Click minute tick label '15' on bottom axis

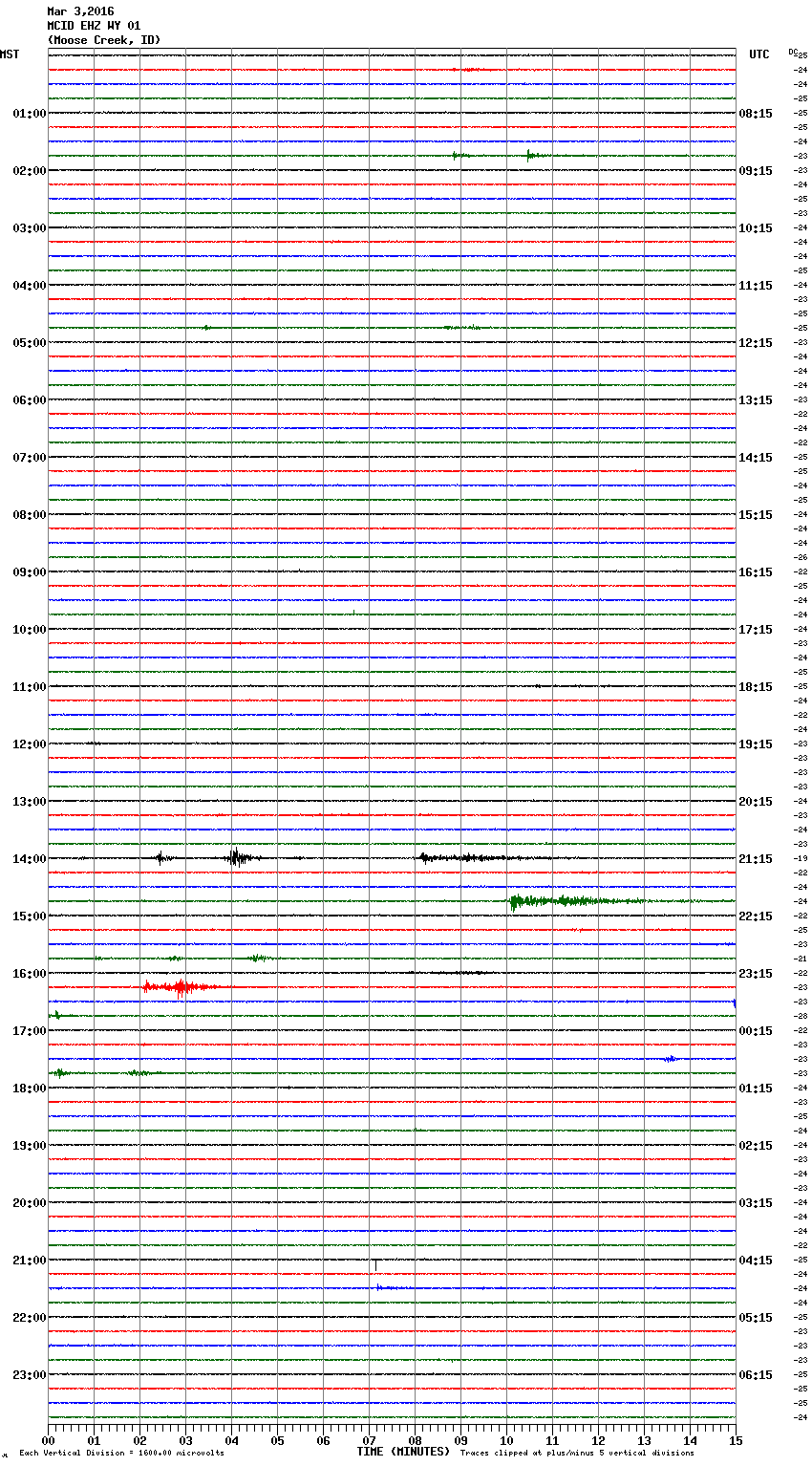coord(736,1440)
